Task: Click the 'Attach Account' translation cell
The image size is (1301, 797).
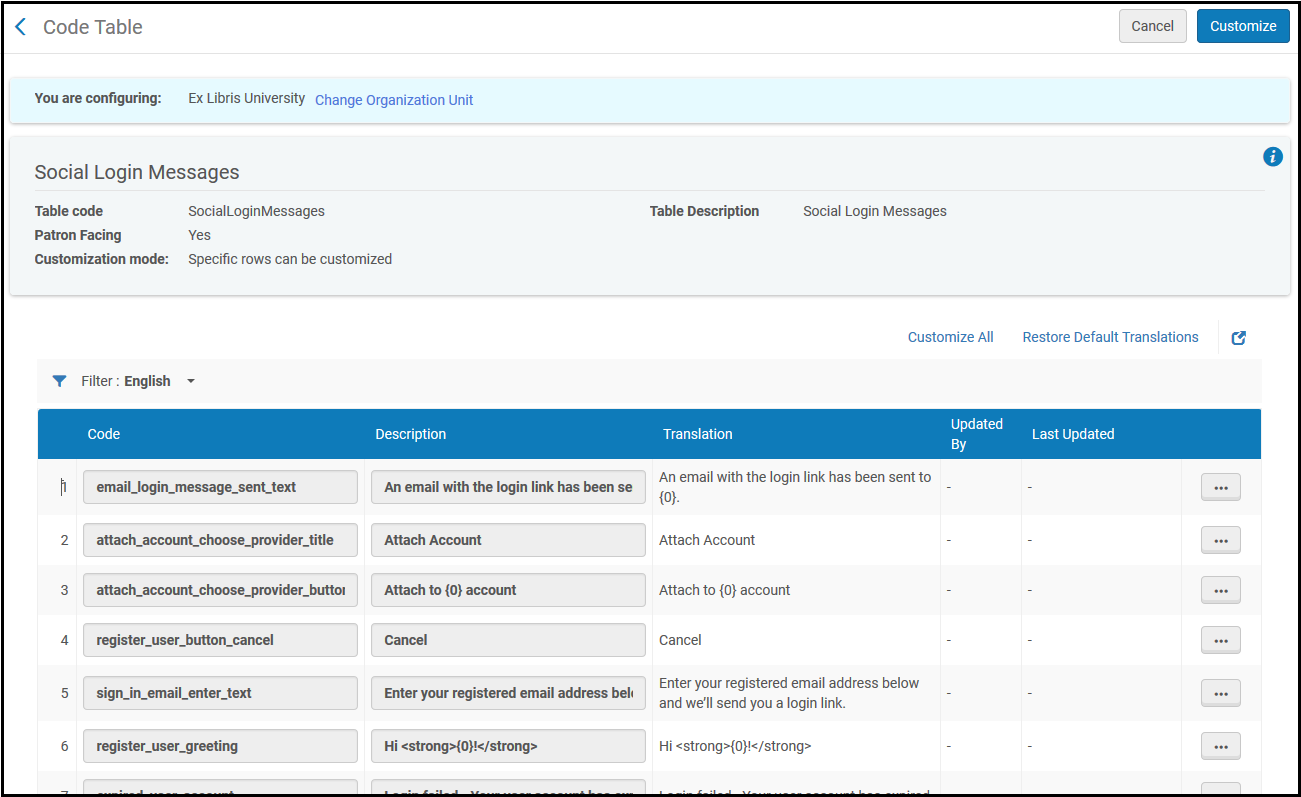Action: pos(707,540)
